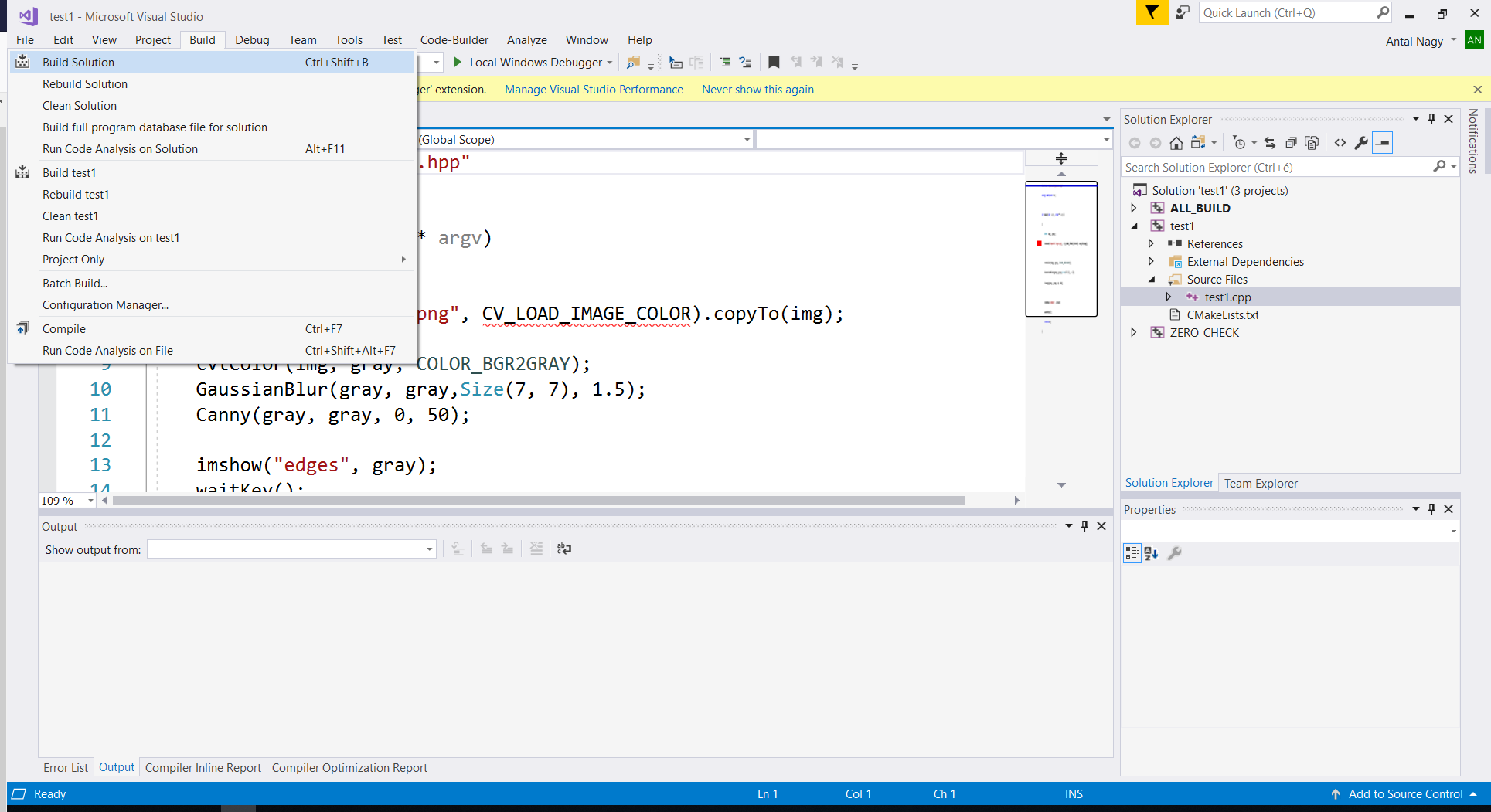Toggle Categorized view in the Properties panel
This screenshot has width=1491, height=812.
(x=1132, y=553)
